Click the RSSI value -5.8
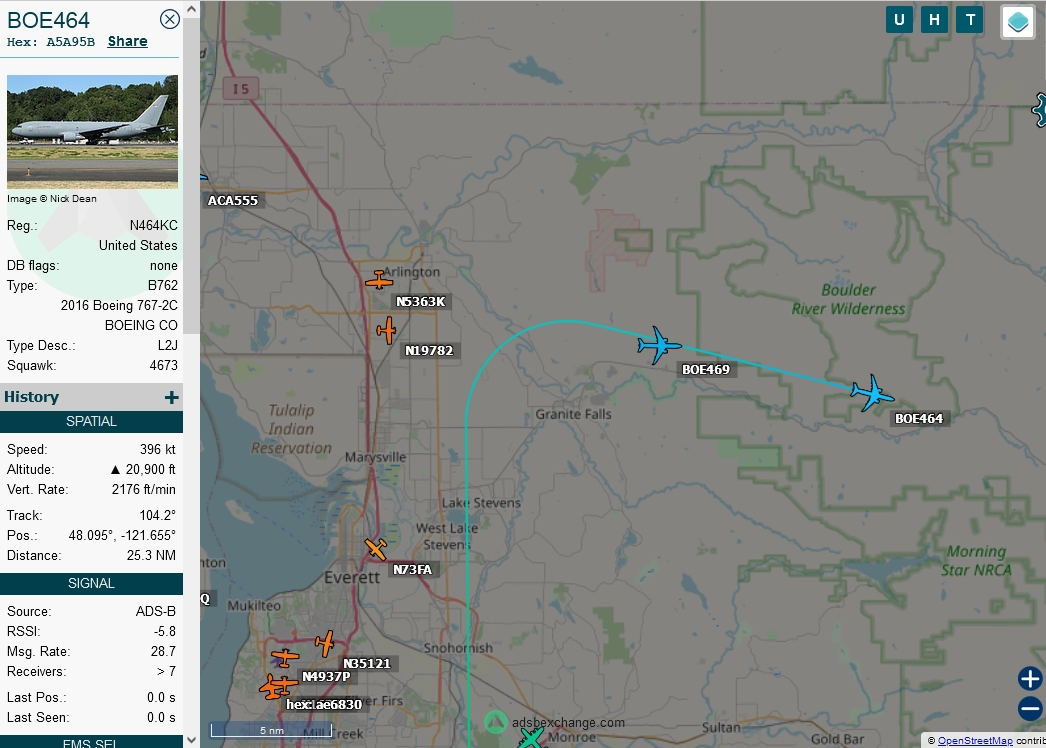 click(x=165, y=632)
